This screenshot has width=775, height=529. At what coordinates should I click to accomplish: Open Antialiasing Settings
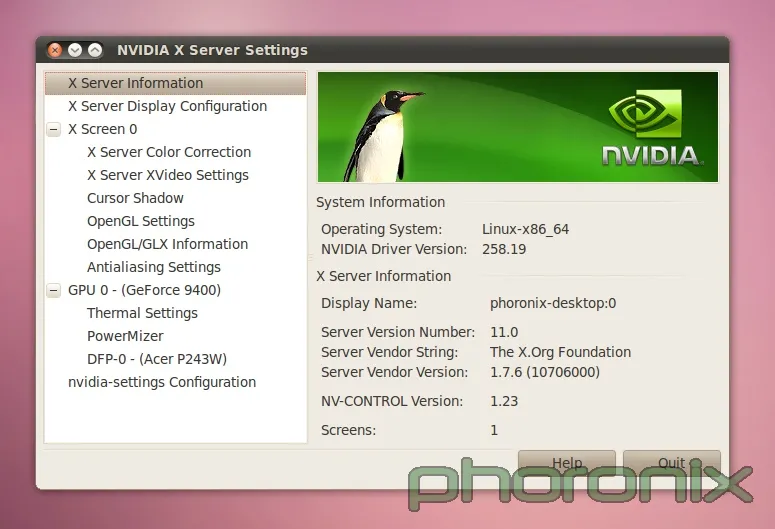pyautogui.click(x=154, y=267)
